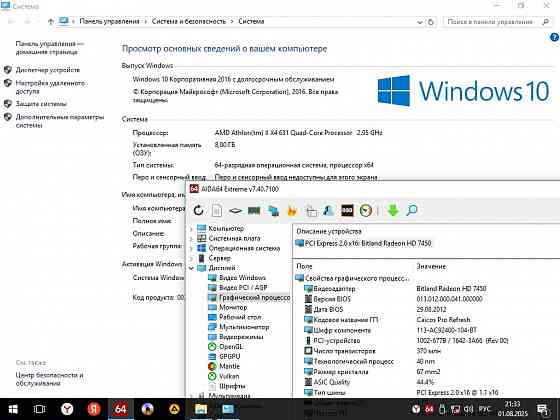This screenshot has height=420, width=560.
Task: Click the magnifier search icon in AIDA64
Action: point(412,210)
